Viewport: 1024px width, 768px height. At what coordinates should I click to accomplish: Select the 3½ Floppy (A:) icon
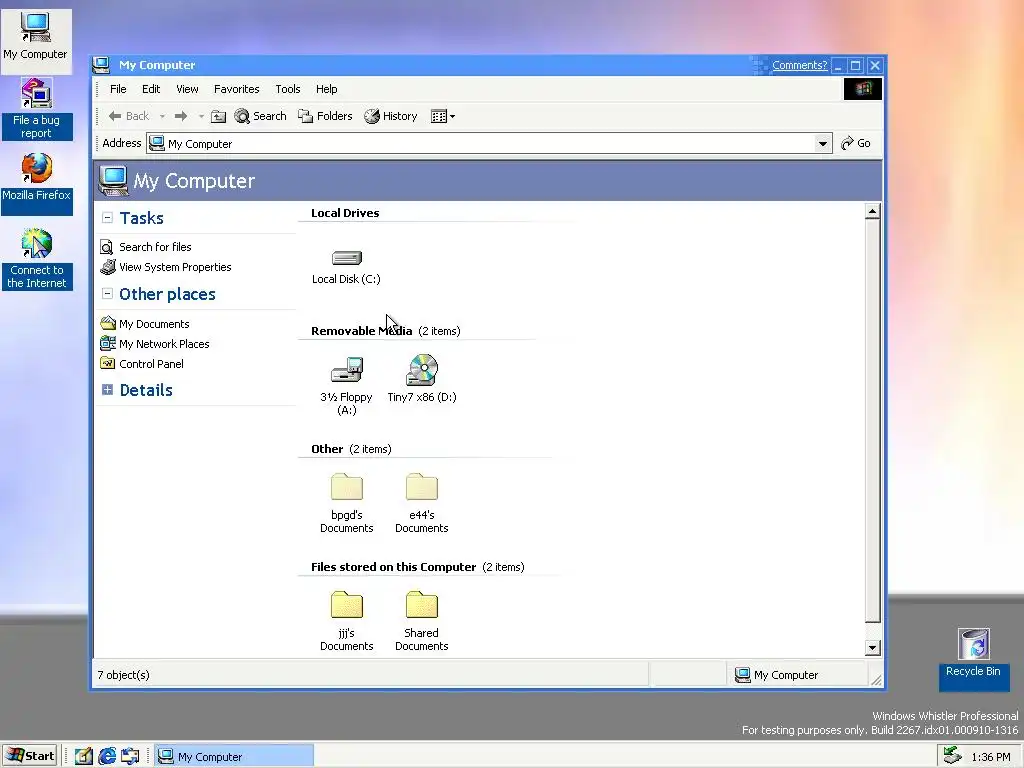pos(346,385)
